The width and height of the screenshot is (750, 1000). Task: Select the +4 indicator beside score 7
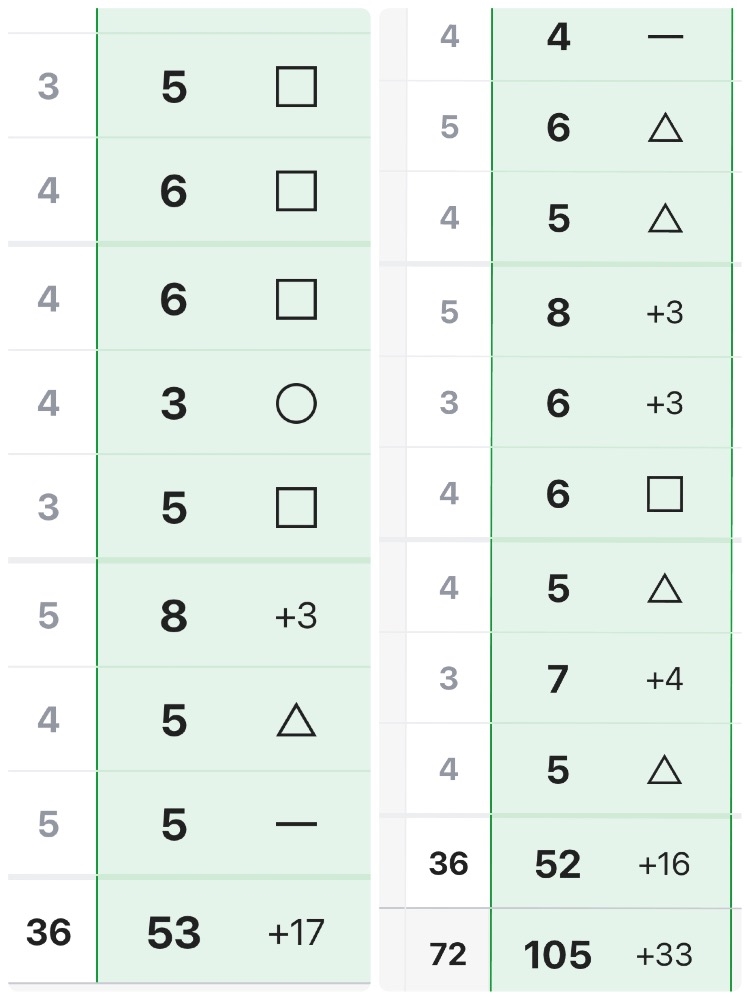(x=665, y=679)
